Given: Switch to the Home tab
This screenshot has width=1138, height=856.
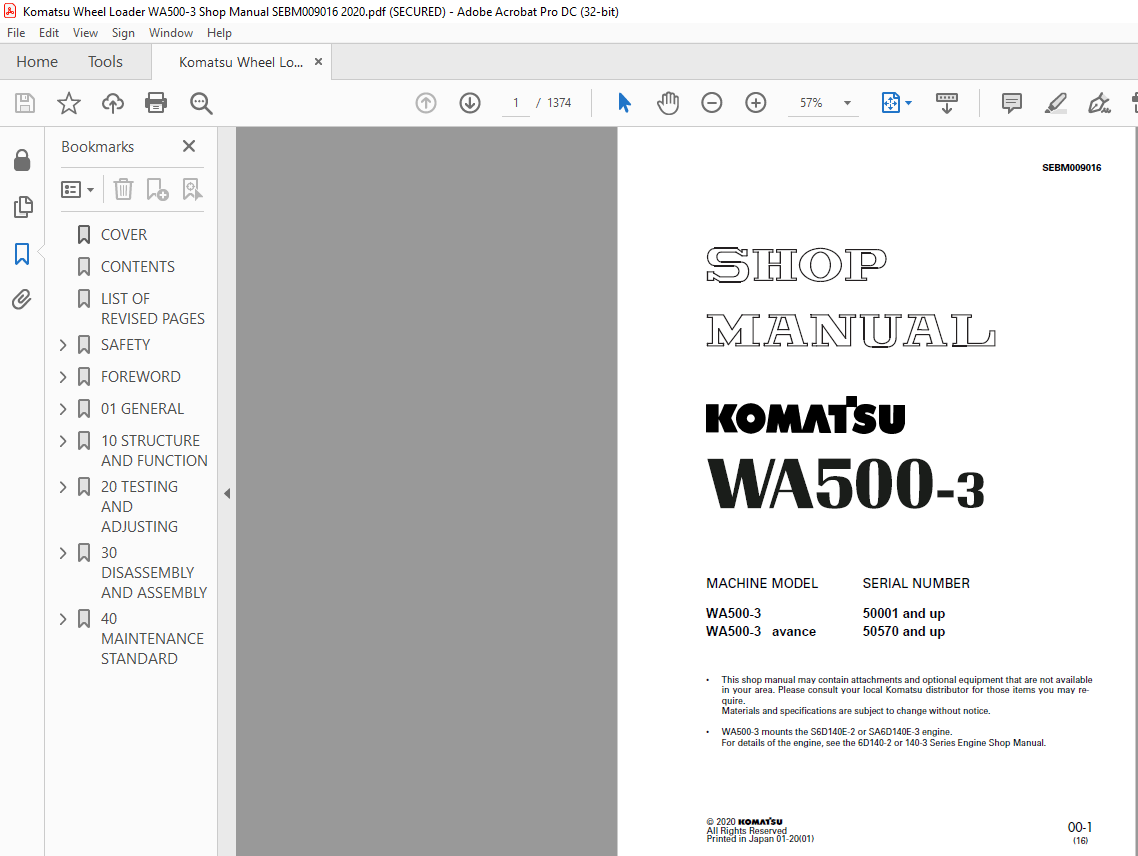Looking at the screenshot, I should click(x=37, y=62).
